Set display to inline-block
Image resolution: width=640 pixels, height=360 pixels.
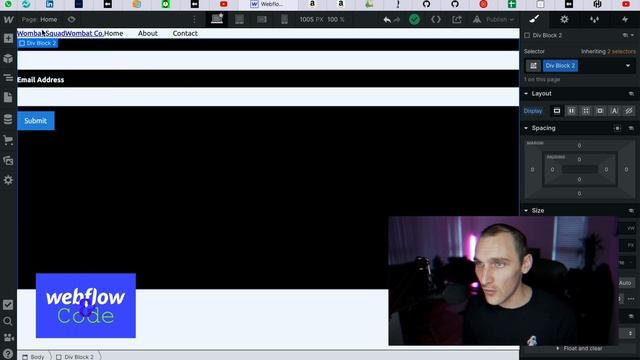pos(600,111)
